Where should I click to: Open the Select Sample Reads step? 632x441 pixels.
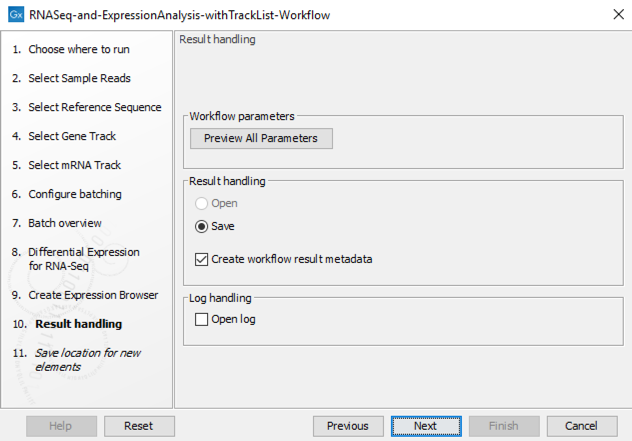[79, 78]
